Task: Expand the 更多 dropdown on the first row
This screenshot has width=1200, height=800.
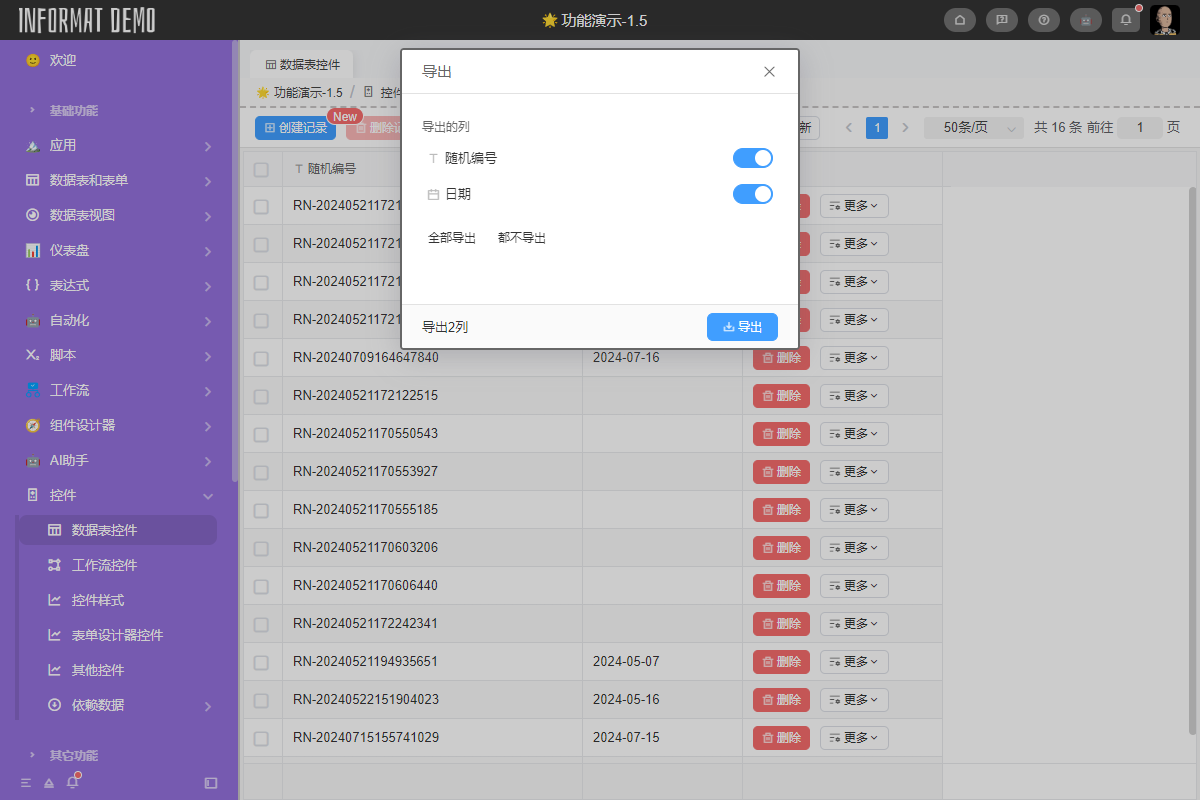Action: pyautogui.click(x=854, y=205)
